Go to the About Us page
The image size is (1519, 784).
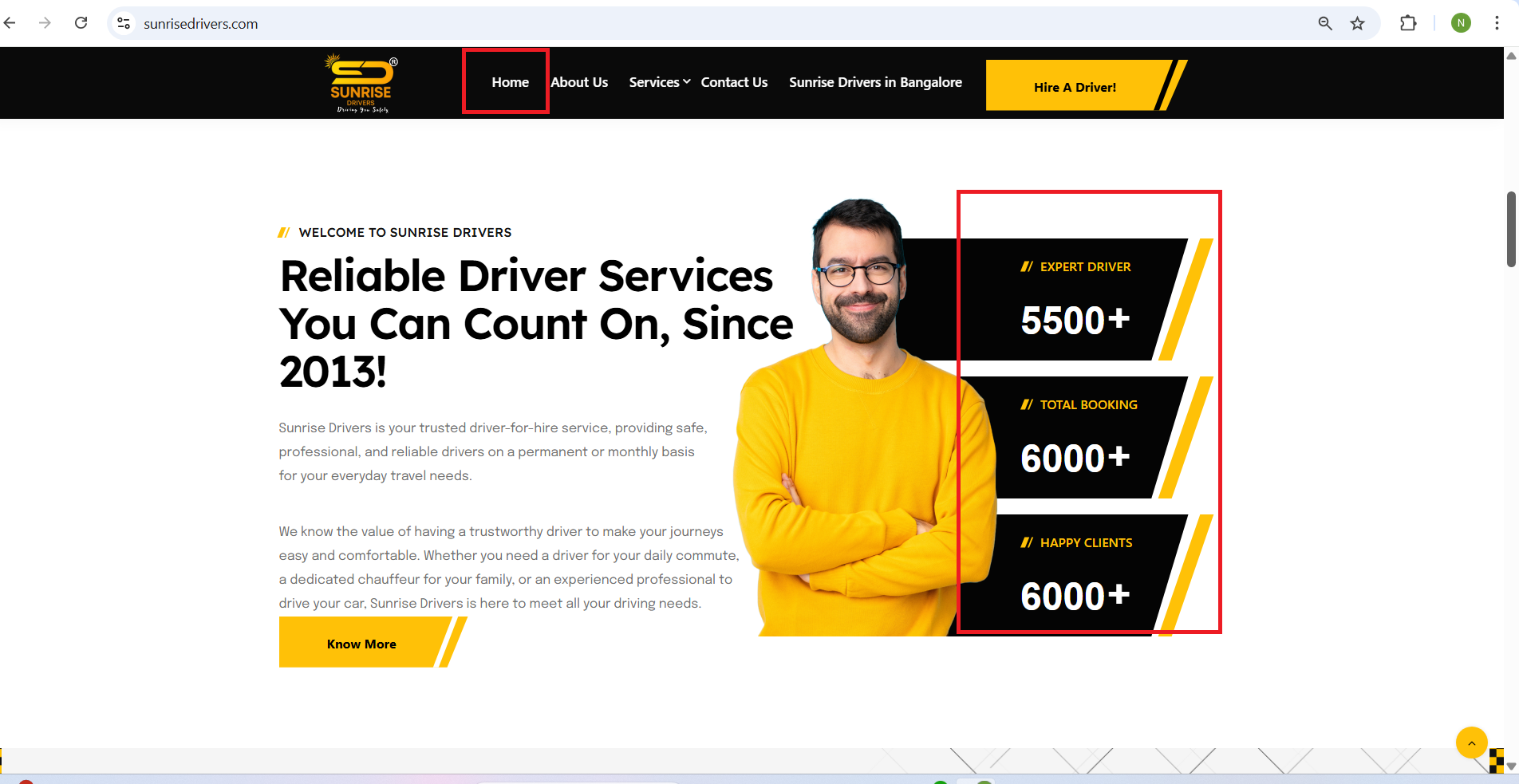click(x=579, y=82)
